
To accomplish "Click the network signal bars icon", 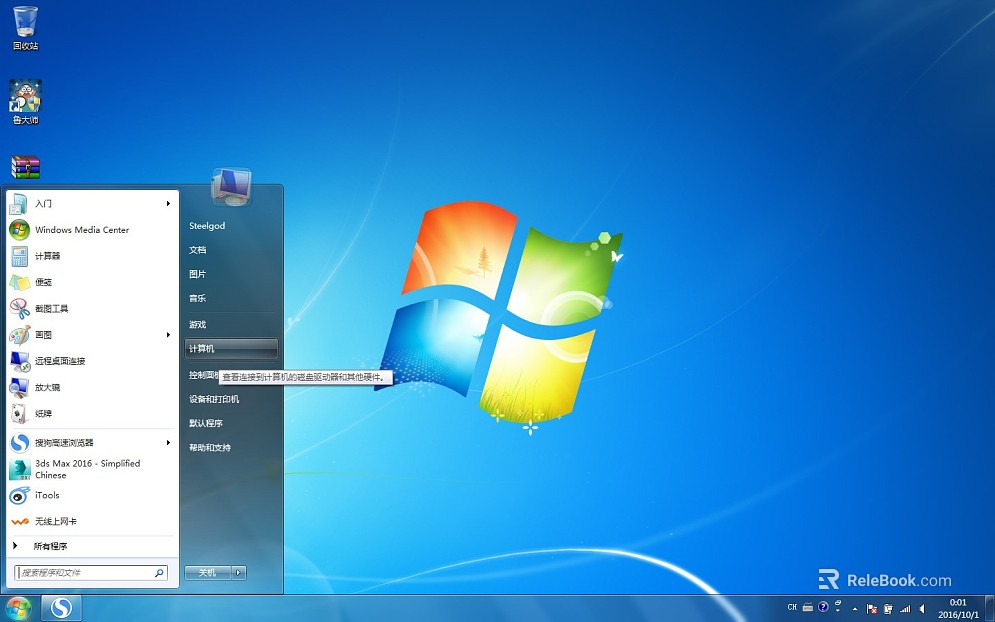I will (905, 609).
